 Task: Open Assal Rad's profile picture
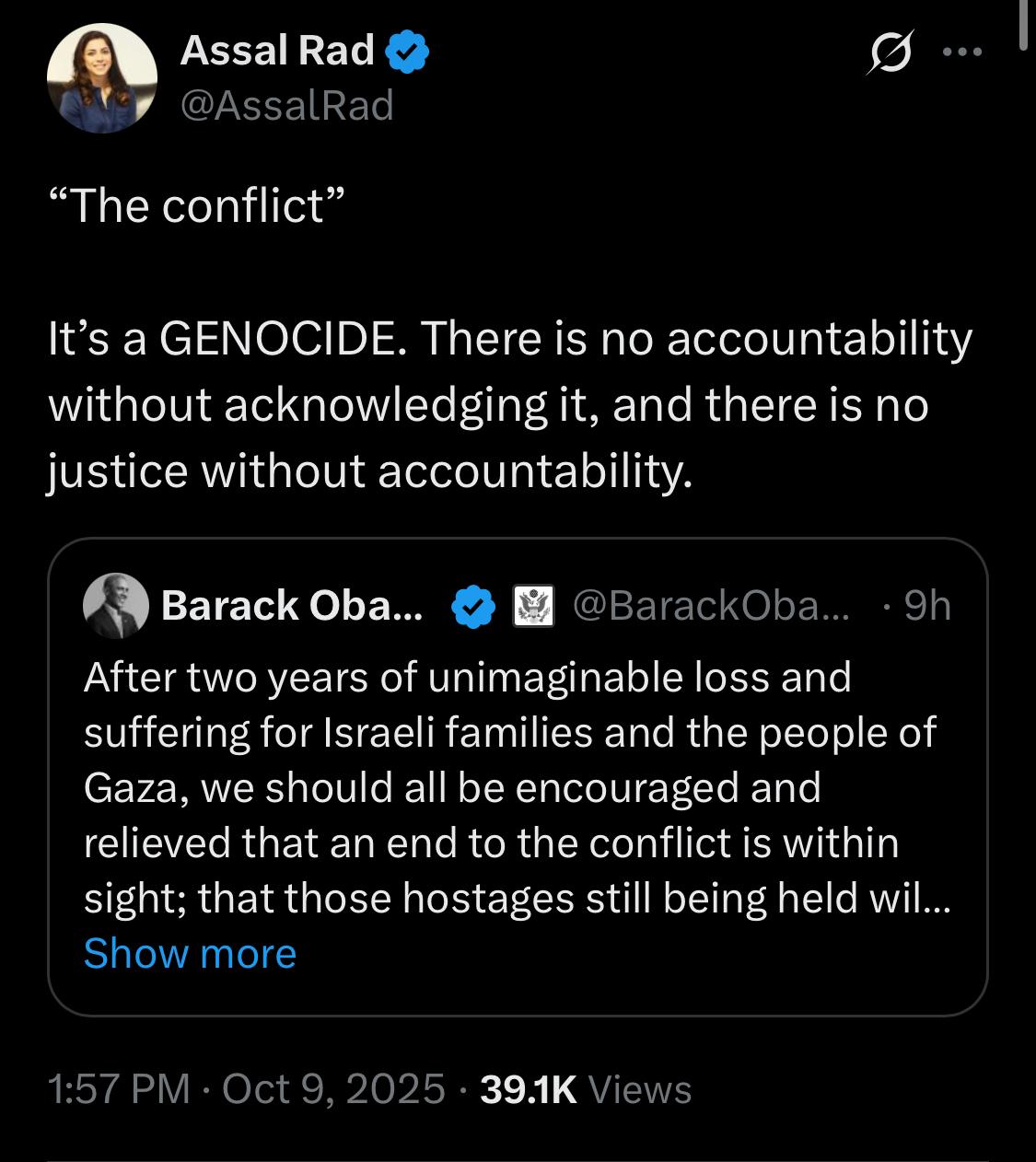click(102, 78)
